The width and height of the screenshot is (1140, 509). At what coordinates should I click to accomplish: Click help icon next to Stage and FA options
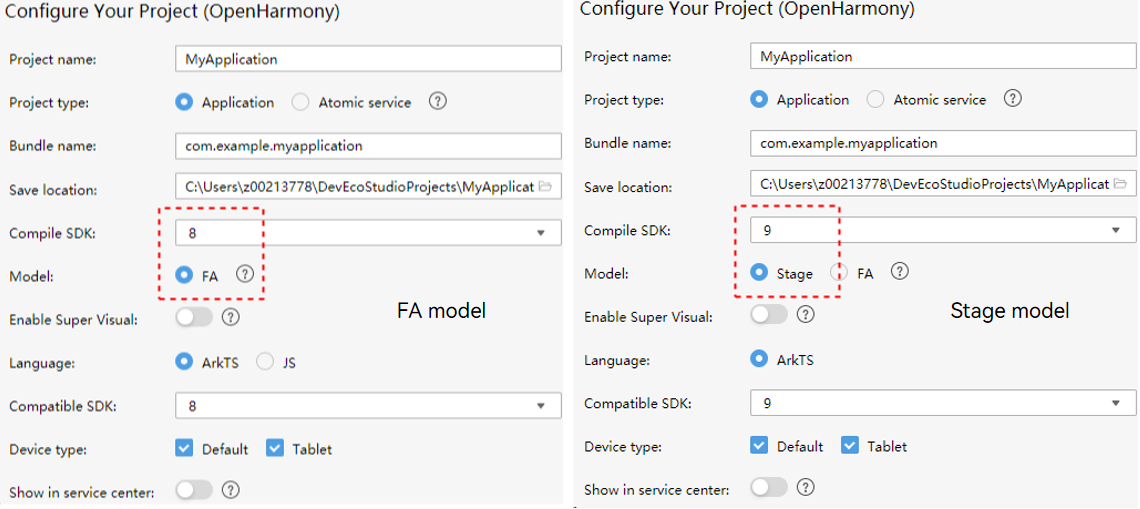tap(900, 272)
